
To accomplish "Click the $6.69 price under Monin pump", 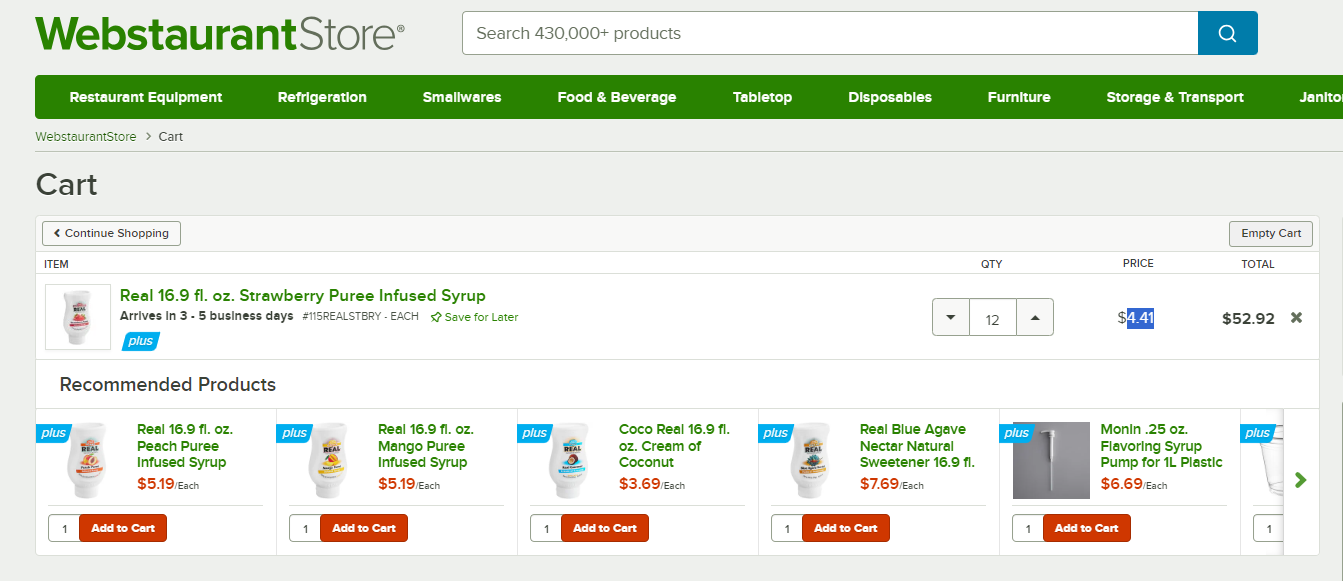I will point(1120,484).
